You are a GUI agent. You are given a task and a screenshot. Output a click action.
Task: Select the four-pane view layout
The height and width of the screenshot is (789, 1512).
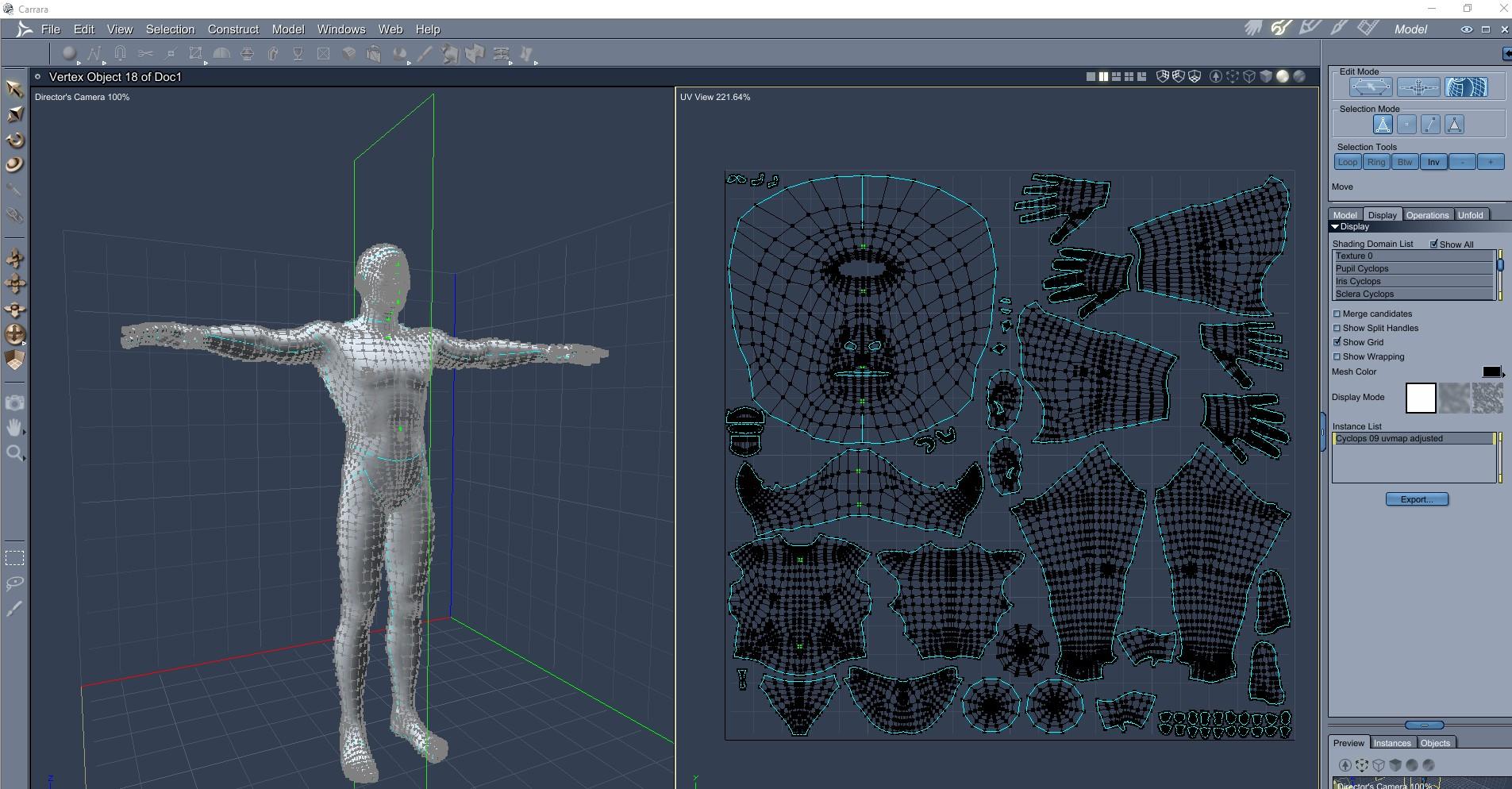point(1129,77)
